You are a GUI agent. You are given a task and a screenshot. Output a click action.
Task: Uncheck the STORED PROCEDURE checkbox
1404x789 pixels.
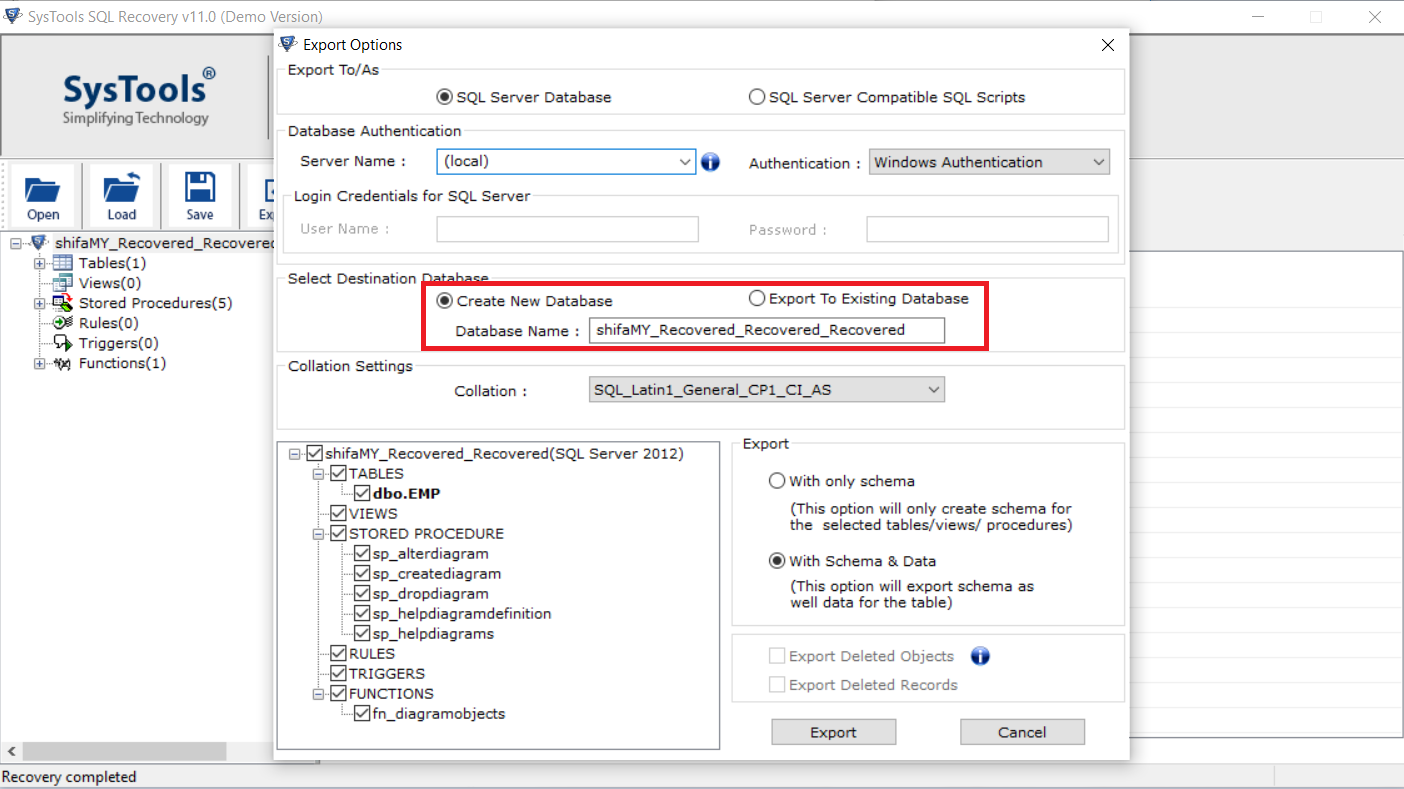click(x=339, y=533)
